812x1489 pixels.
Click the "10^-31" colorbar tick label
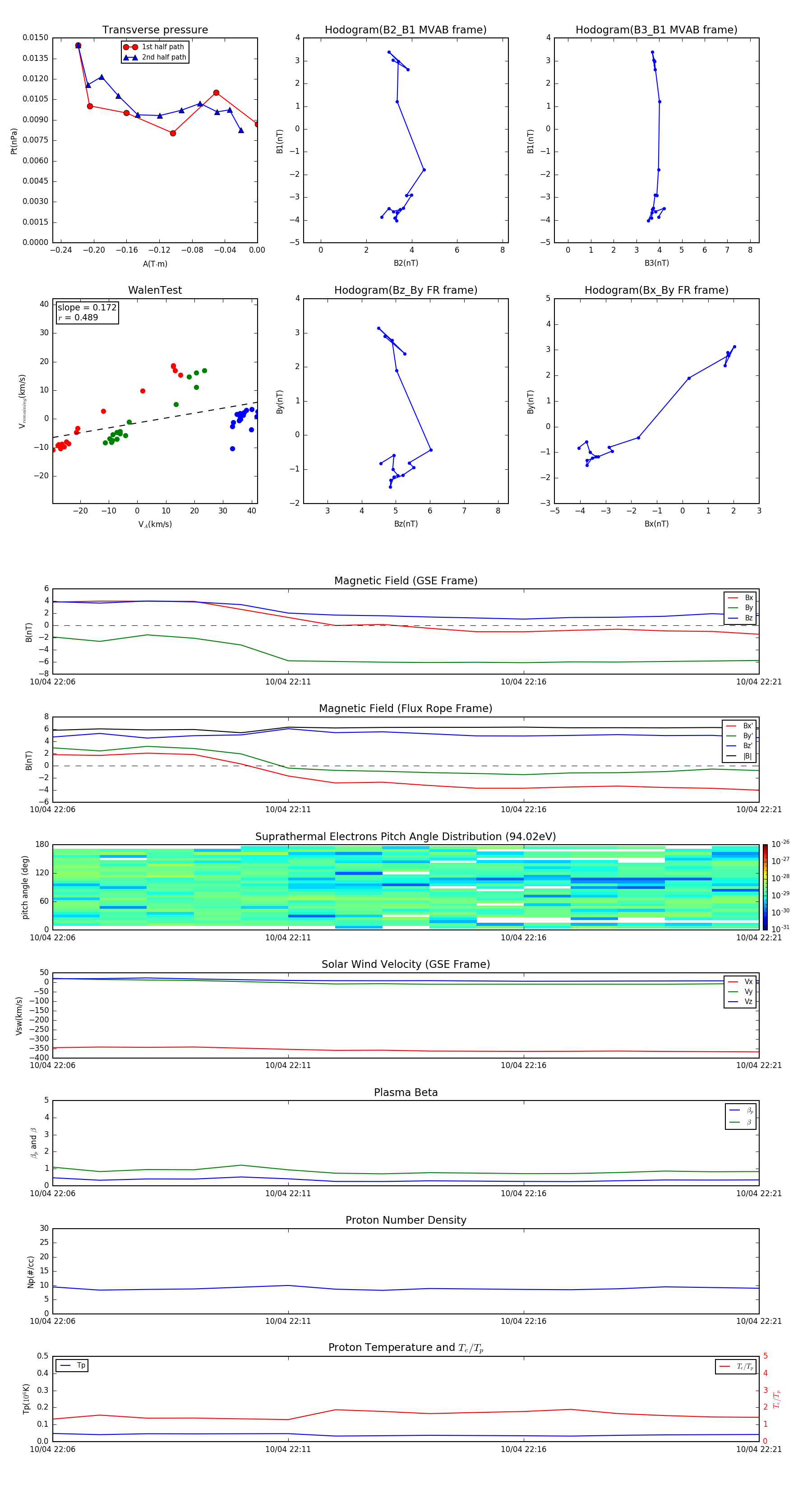[780, 929]
